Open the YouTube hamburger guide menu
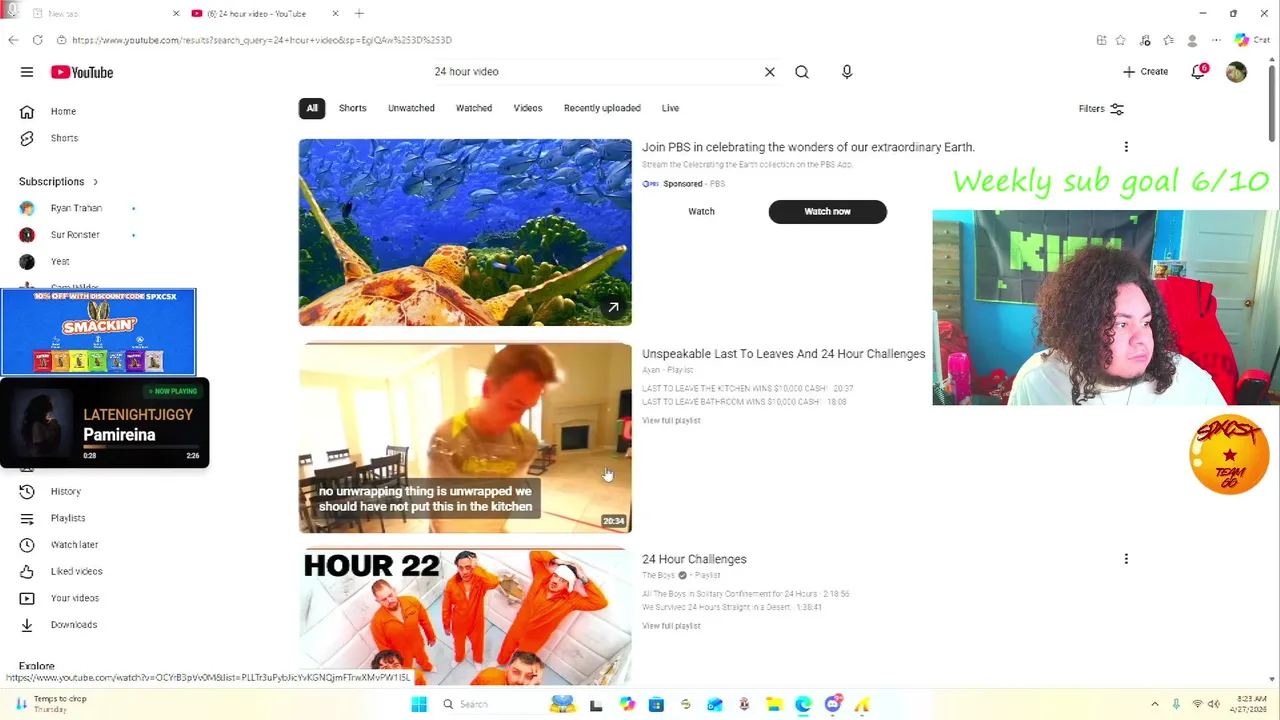Viewport: 1280px width, 720px height. pos(27,72)
